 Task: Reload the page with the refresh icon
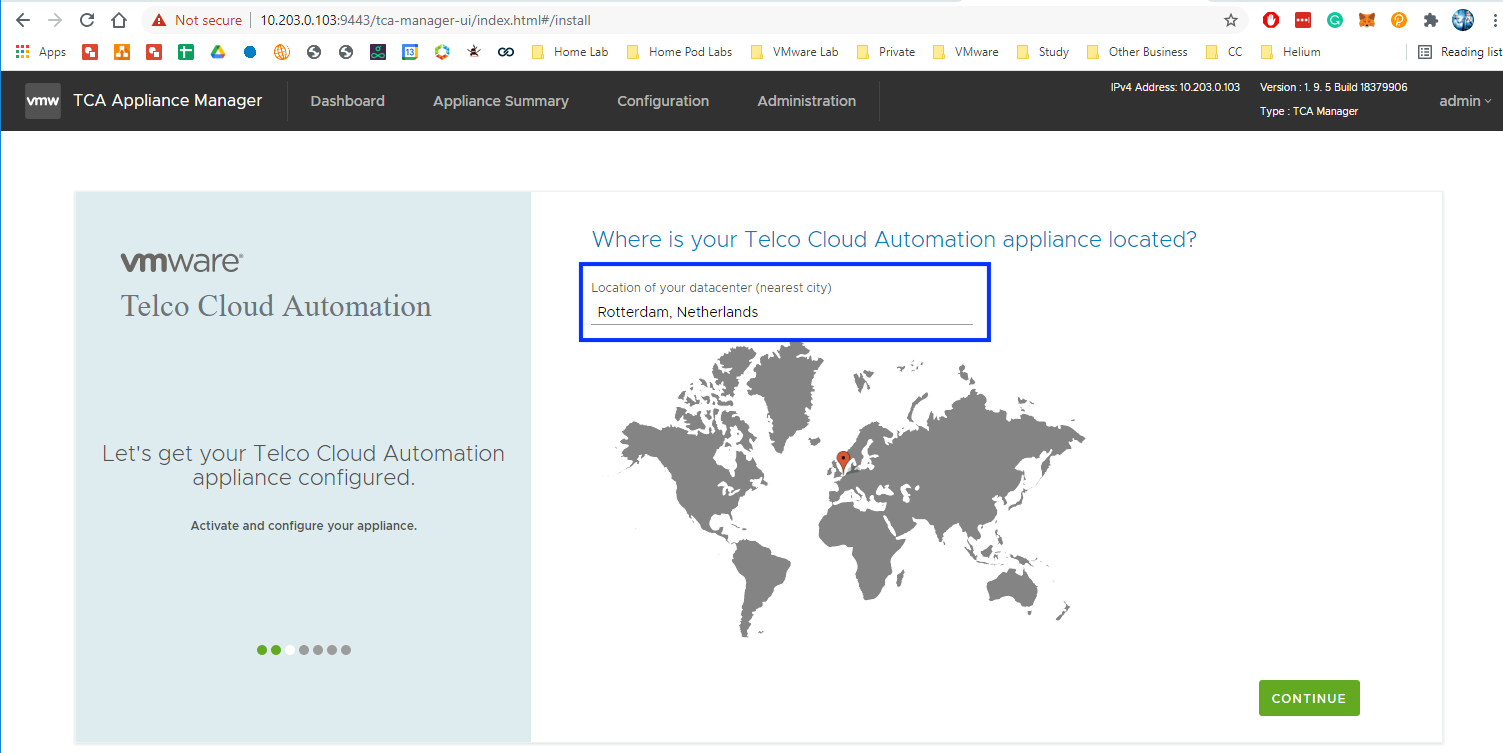pos(87,20)
